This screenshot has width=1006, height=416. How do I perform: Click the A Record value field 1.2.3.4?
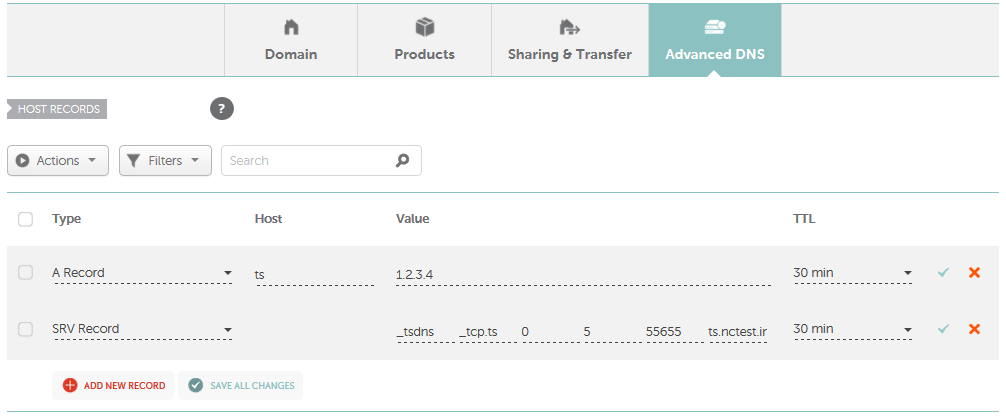coord(583,275)
